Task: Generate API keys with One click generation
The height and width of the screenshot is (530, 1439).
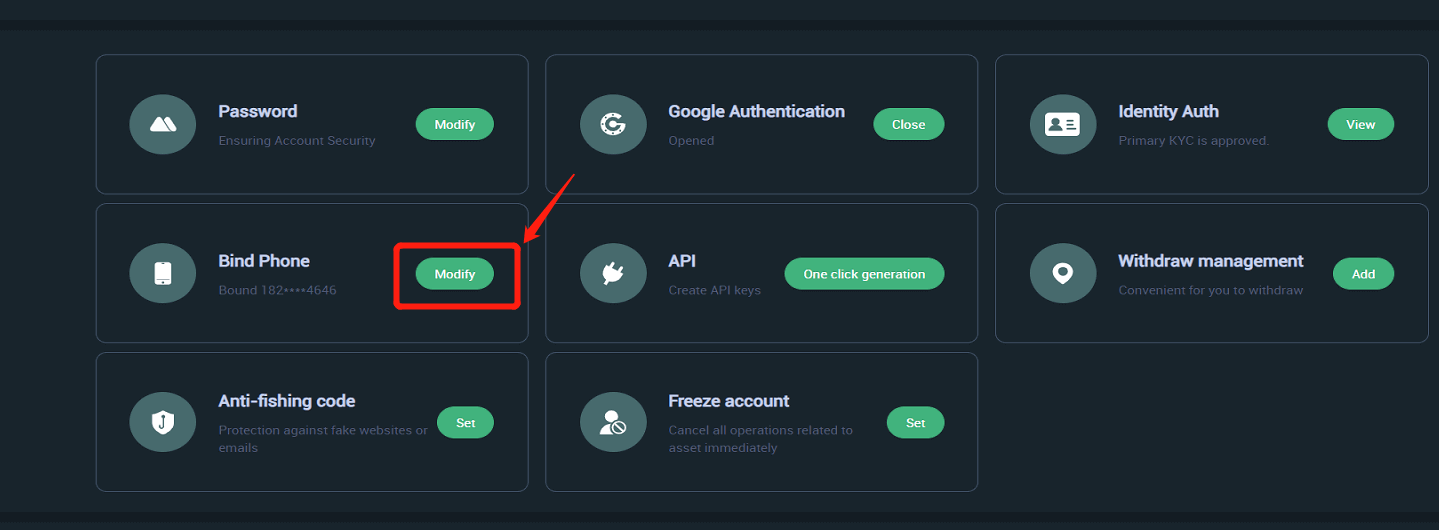Action: click(x=864, y=273)
